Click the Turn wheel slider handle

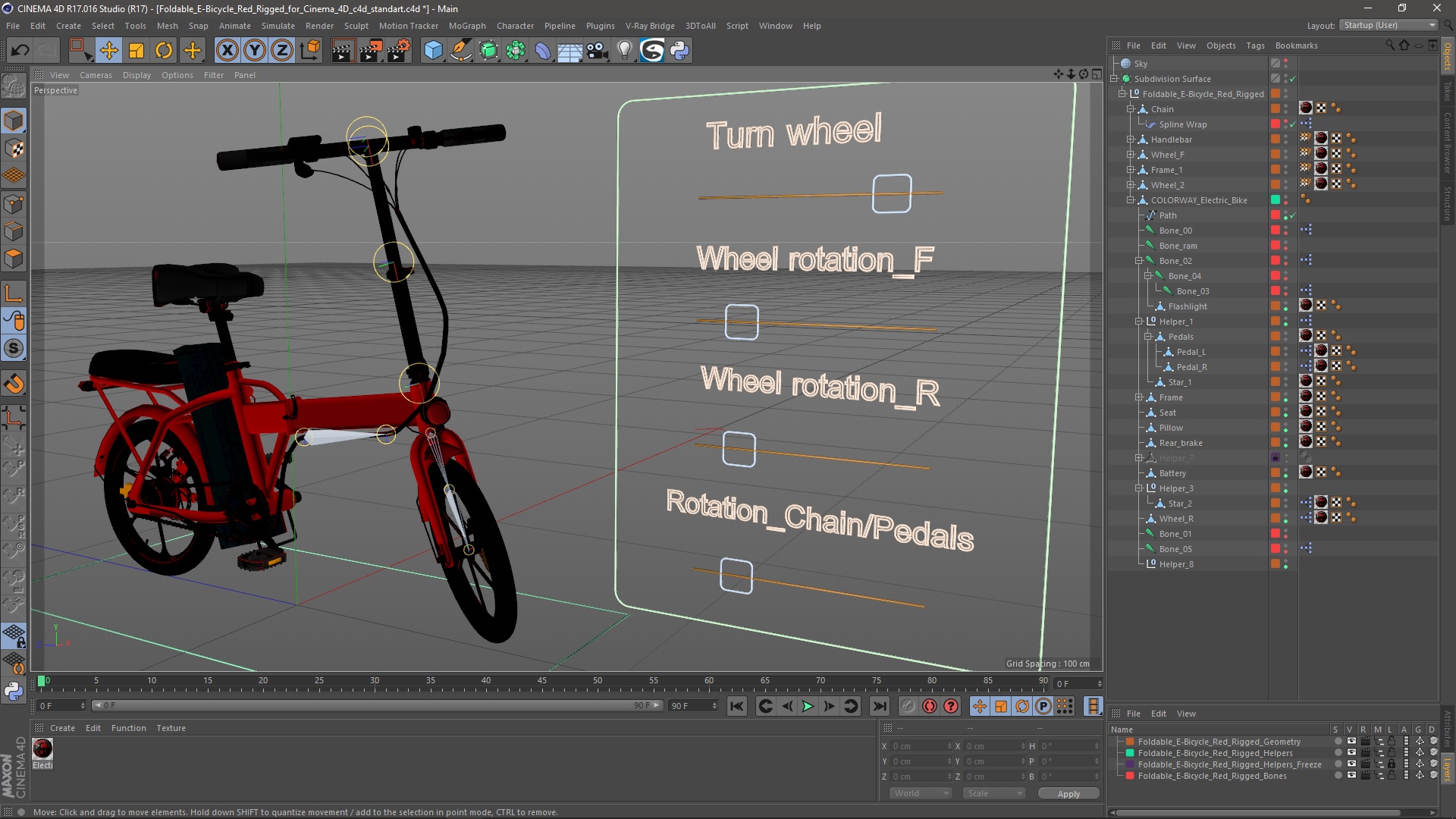(892, 193)
